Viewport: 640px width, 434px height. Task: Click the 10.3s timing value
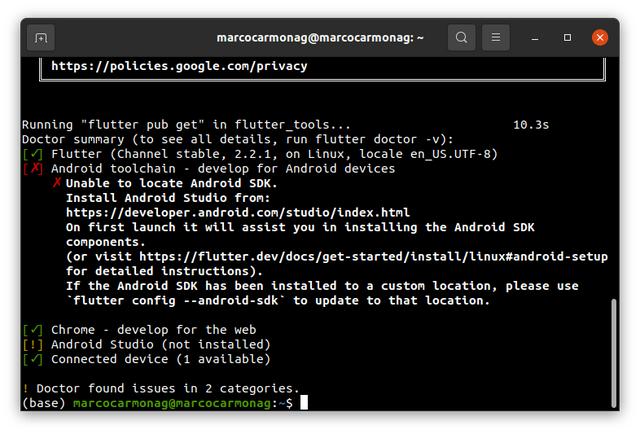point(531,125)
